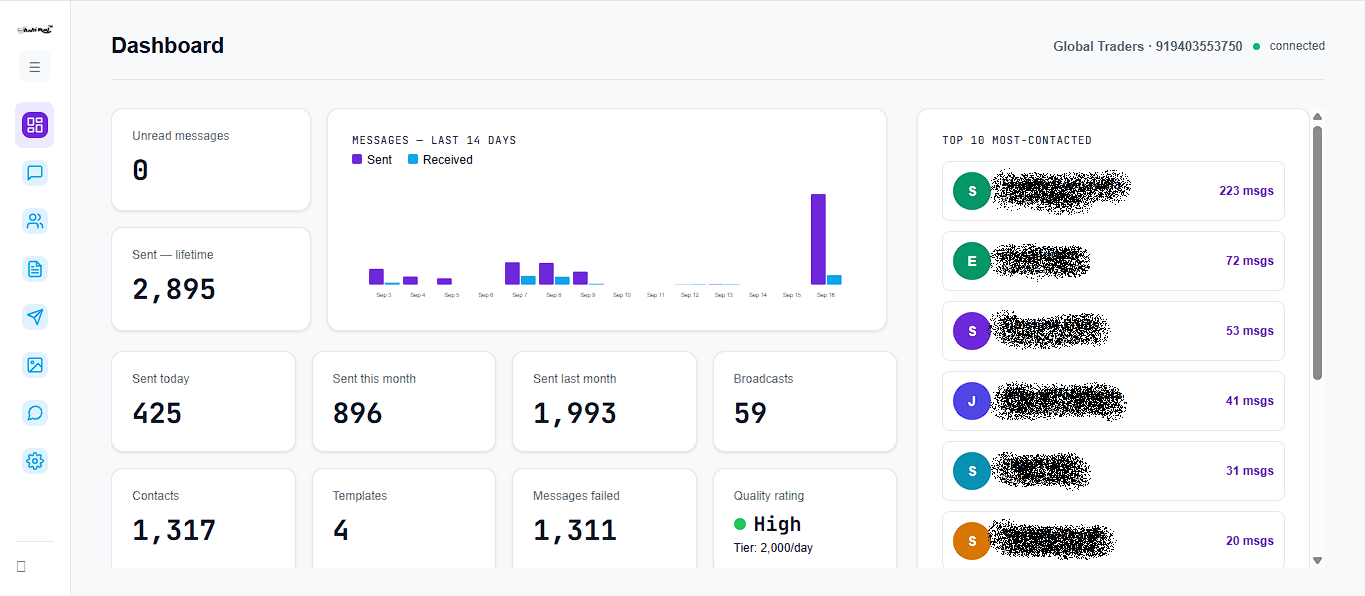Click the Sep 7 sent bar in chart
Viewport: 1365px width, 596px height.
[512, 273]
